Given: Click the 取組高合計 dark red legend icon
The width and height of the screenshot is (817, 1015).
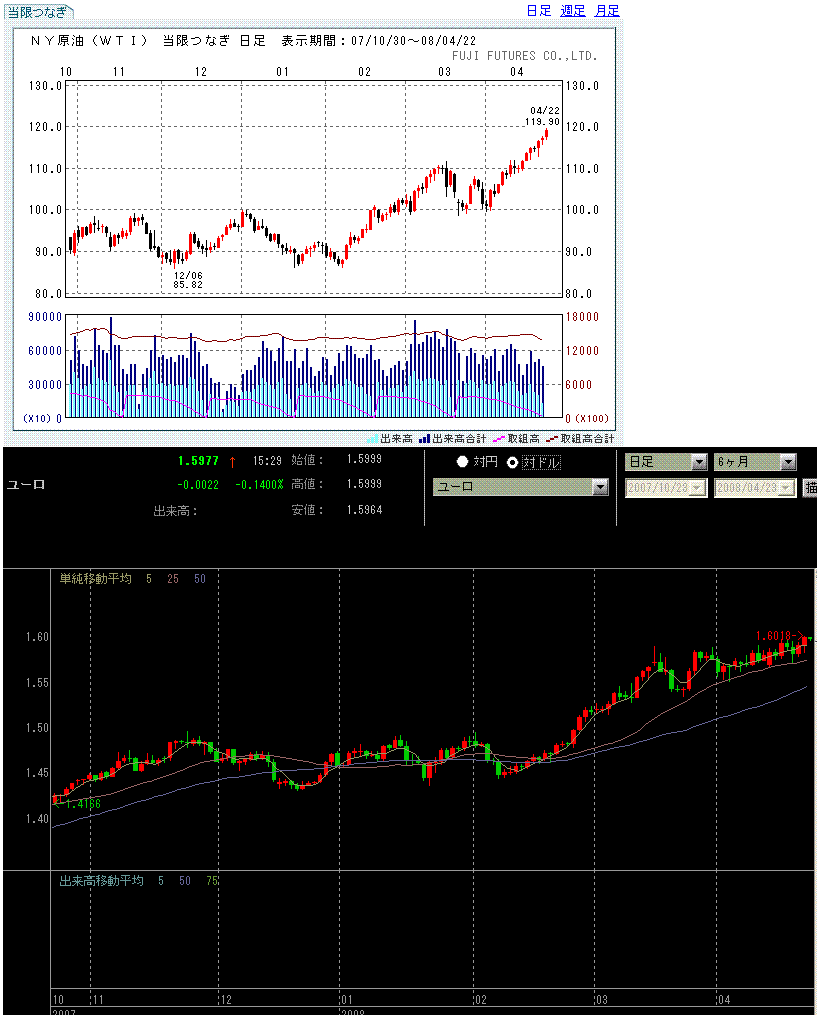Looking at the screenshot, I should point(552,438).
